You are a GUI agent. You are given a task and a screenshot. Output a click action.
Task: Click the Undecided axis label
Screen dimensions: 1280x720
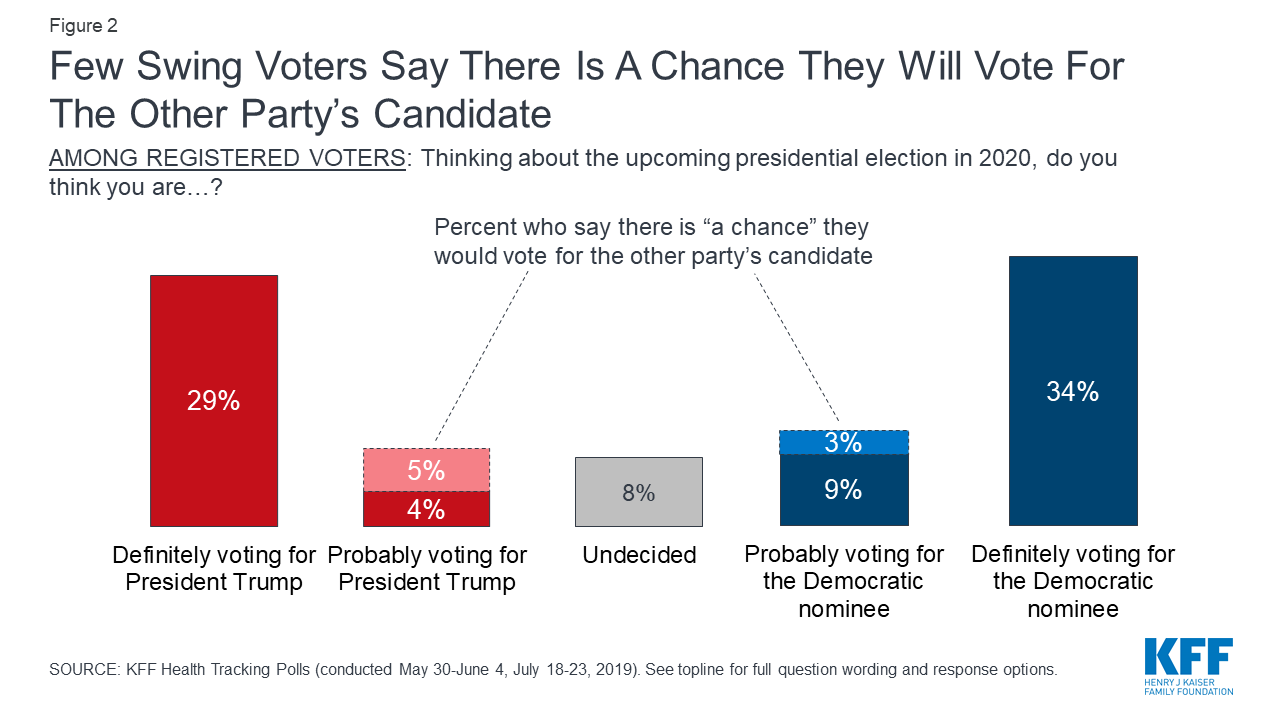[x=639, y=555]
